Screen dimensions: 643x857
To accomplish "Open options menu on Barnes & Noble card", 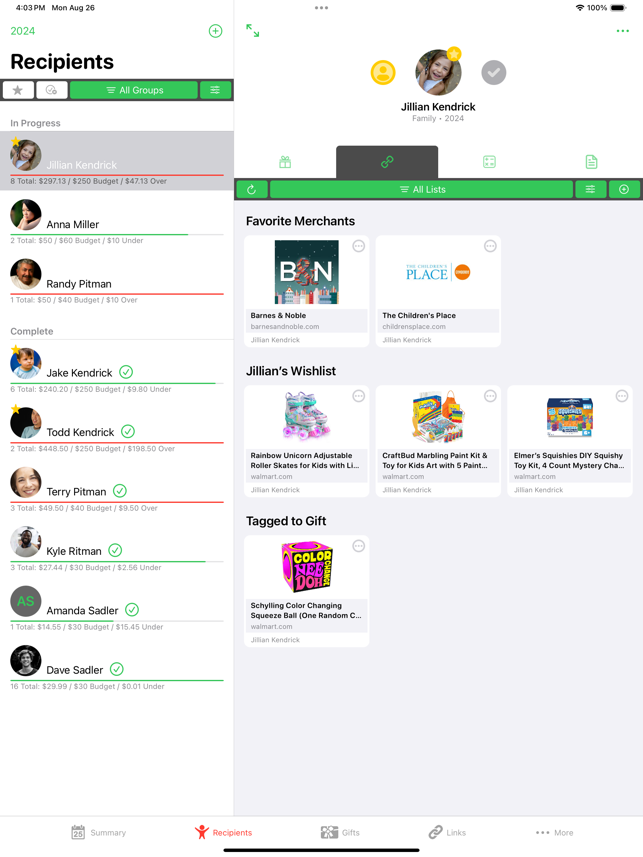I will click(359, 246).
